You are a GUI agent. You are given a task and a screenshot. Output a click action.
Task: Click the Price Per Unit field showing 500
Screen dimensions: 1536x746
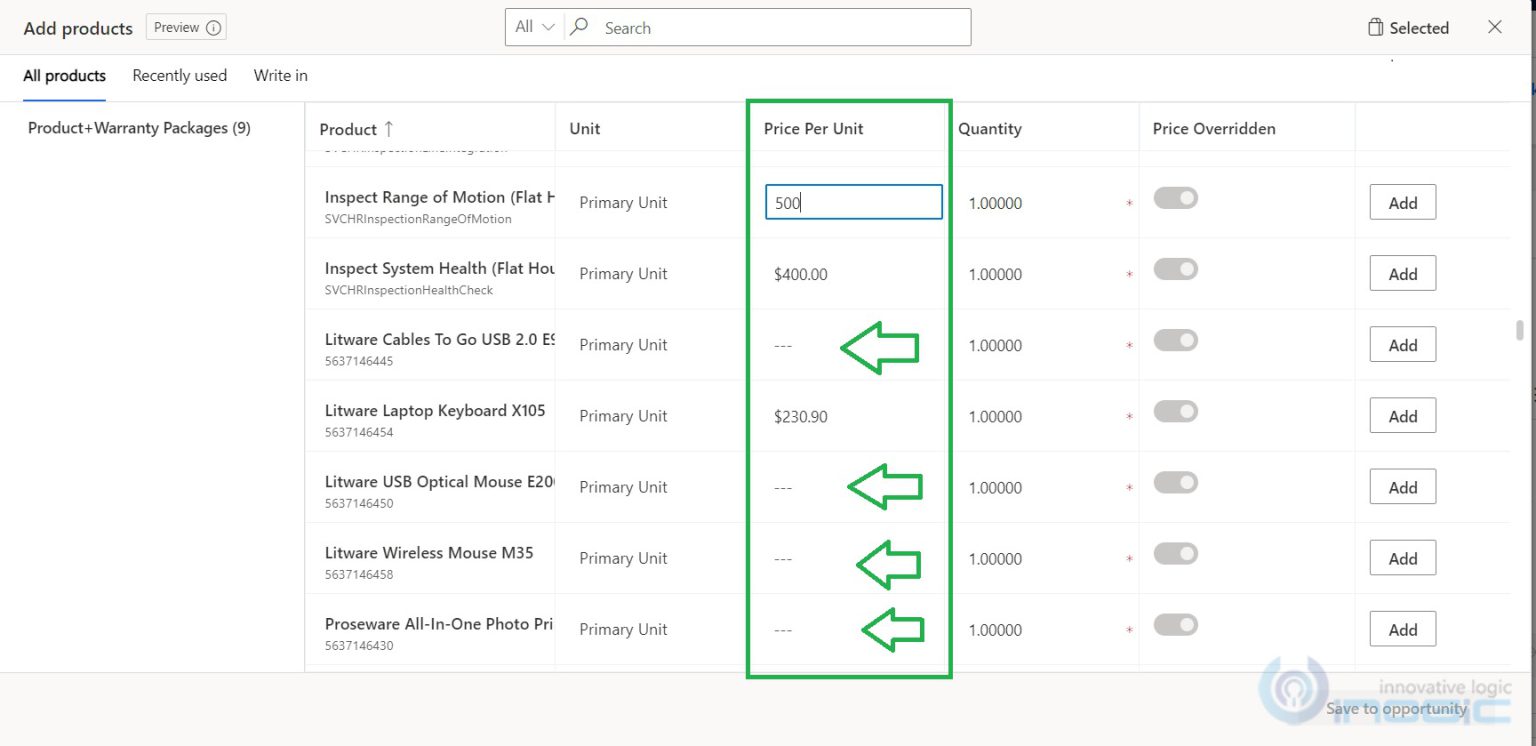853,201
